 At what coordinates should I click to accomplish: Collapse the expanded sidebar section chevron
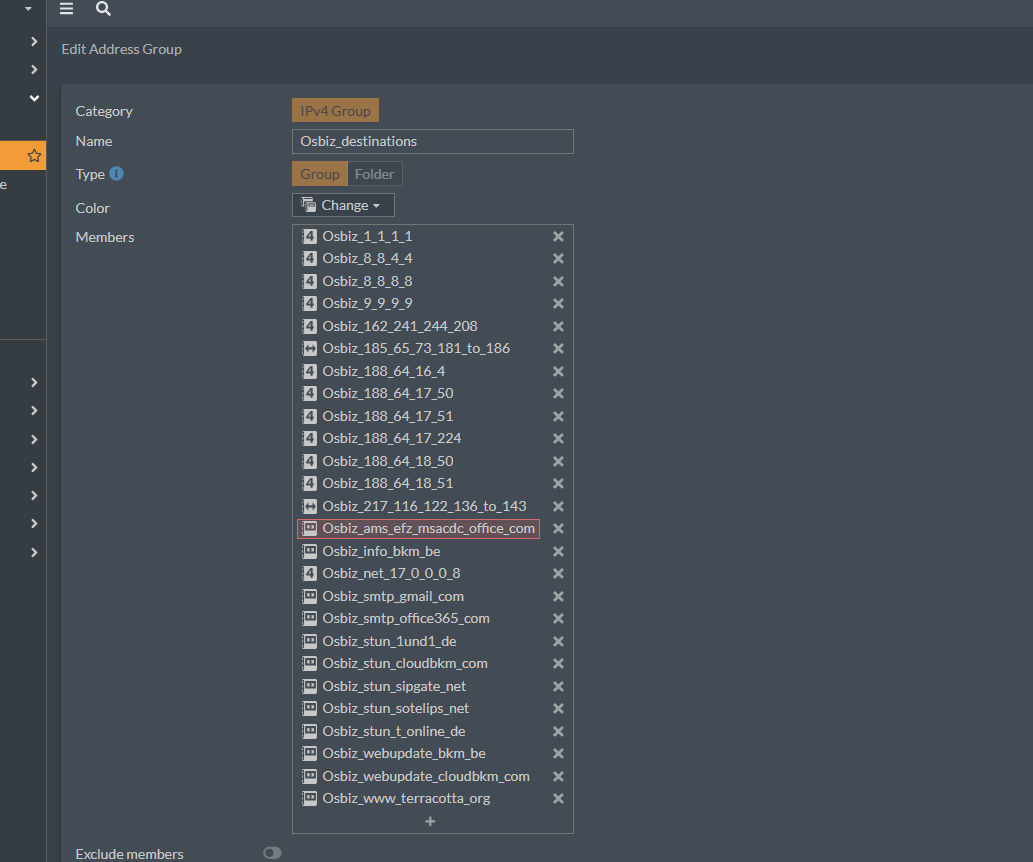click(x=34, y=98)
